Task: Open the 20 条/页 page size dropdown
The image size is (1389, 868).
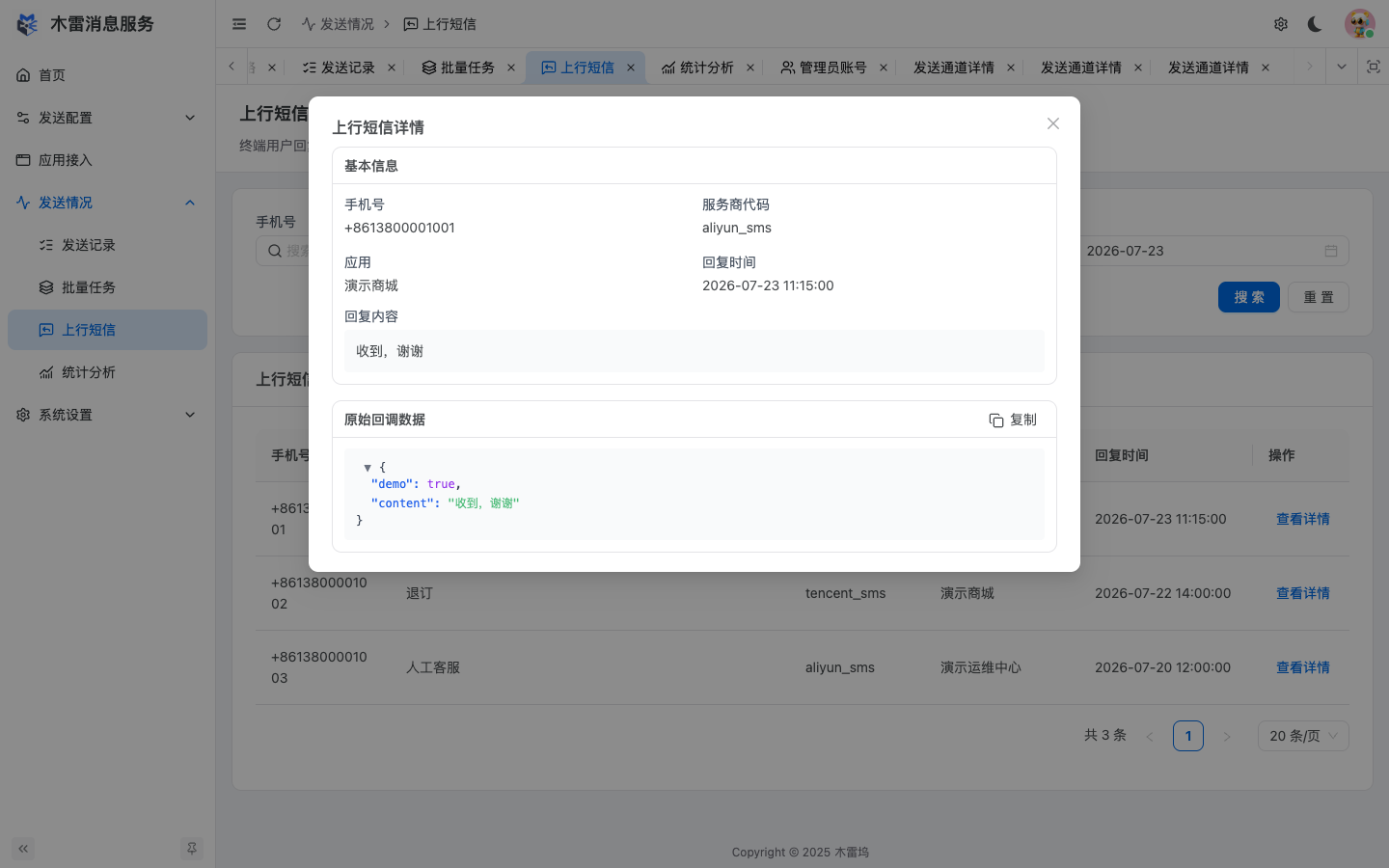Action: point(1303,736)
